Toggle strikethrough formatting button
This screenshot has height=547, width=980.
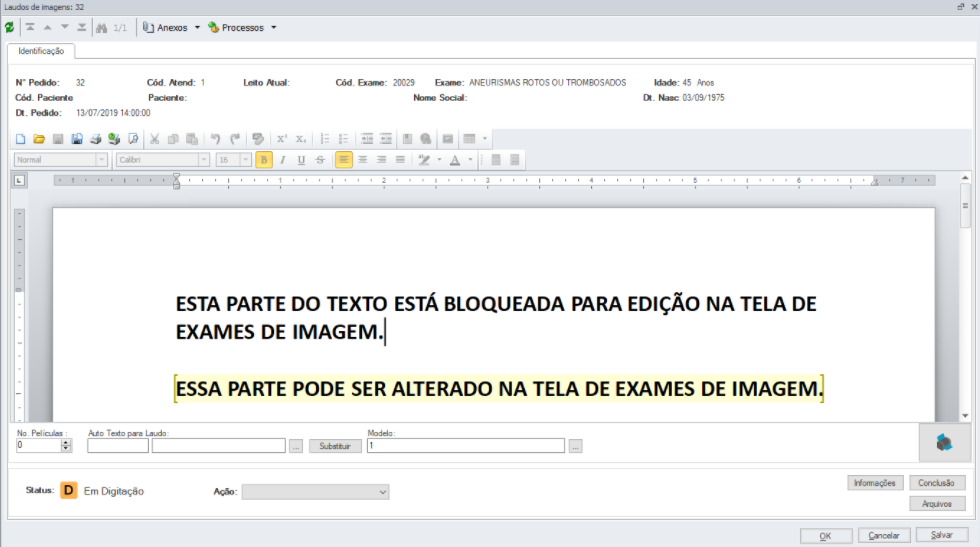tap(320, 160)
